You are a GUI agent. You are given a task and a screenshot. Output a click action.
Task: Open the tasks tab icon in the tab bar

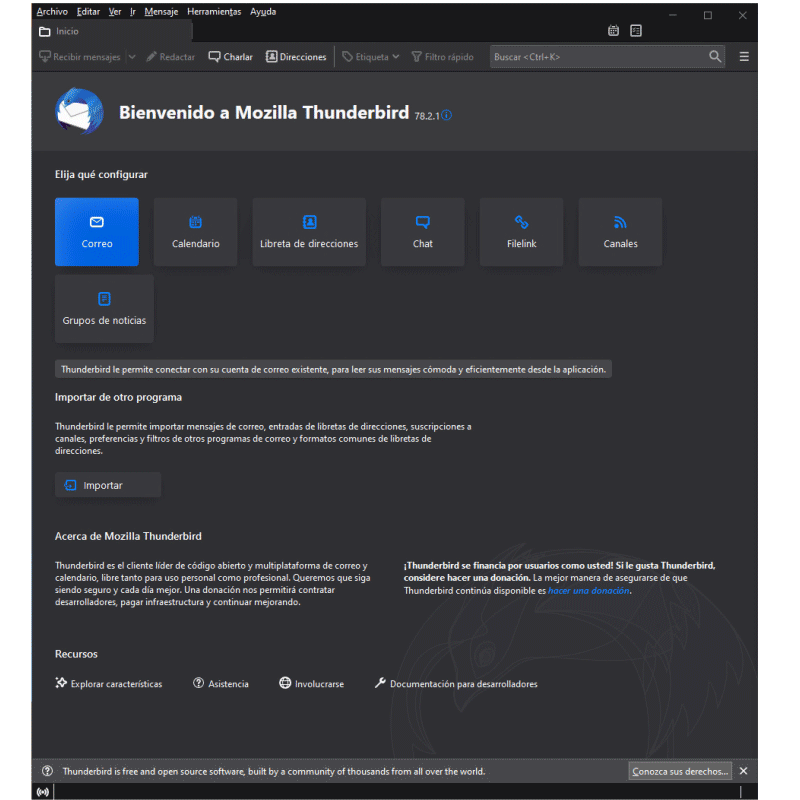click(636, 31)
